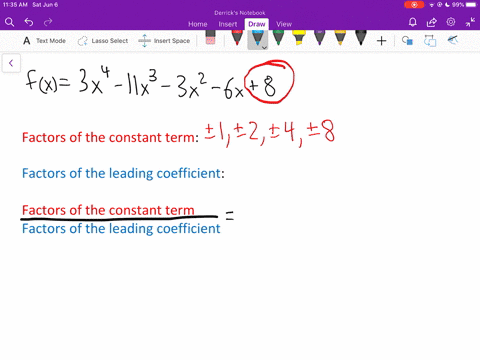This screenshot has height=360, width=480.
Task: Tap the clock time in status bar
Action: click(x=15, y=5)
